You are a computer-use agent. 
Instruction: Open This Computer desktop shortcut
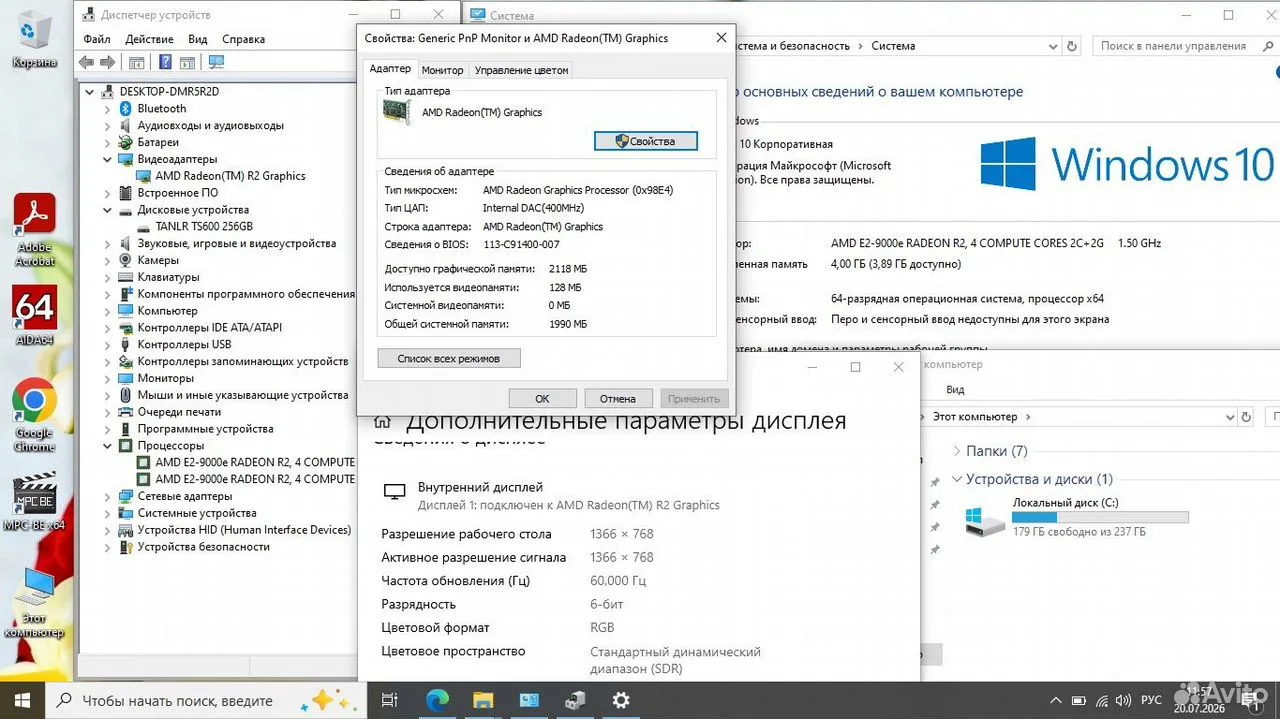point(34,603)
